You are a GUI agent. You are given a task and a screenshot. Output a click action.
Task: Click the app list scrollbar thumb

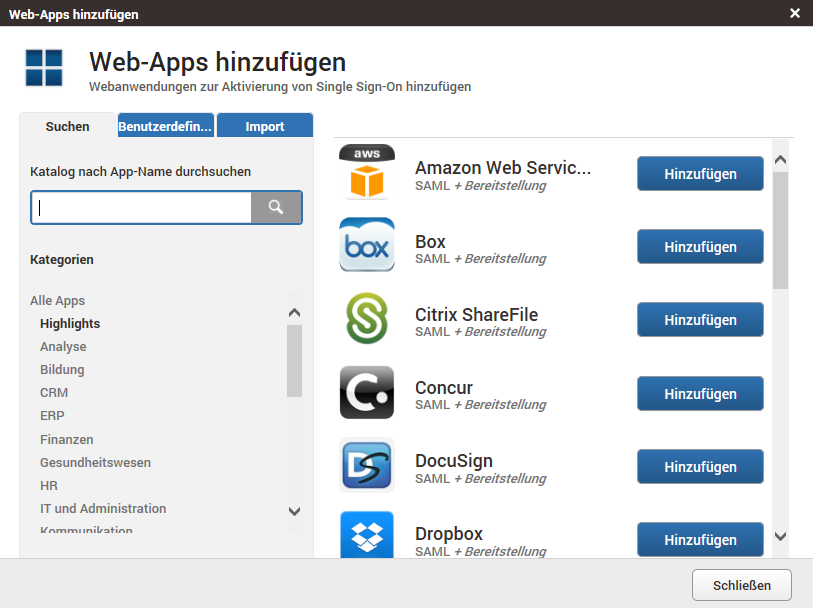click(x=780, y=230)
